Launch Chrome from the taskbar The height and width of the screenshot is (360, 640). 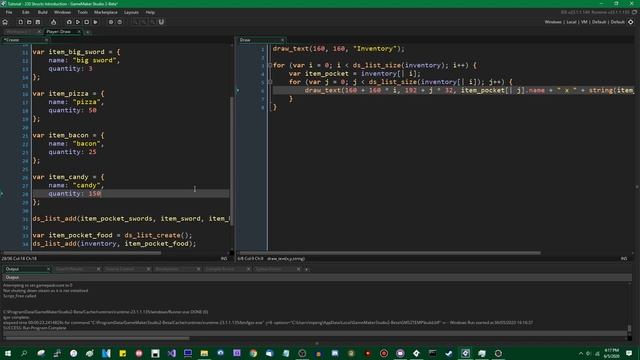pyautogui.click(x=253, y=353)
